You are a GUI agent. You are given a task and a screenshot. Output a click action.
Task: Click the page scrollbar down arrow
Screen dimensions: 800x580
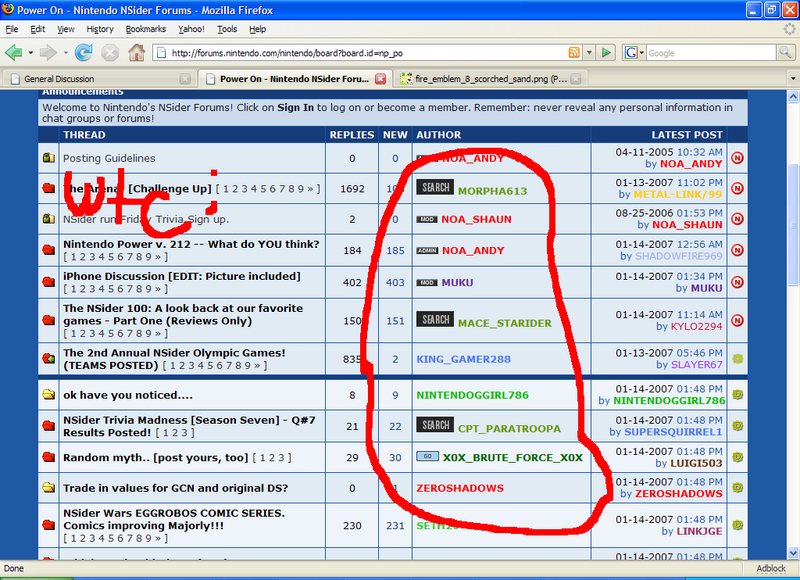[793, 552]
